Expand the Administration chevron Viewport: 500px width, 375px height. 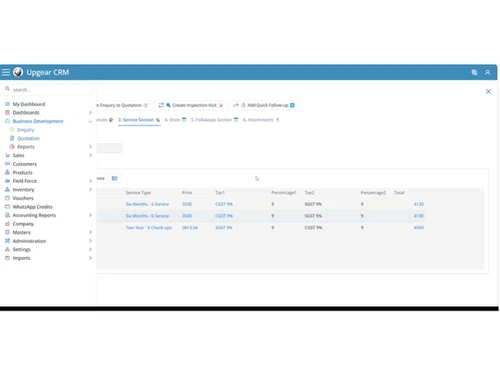click(x=90, y=241)
